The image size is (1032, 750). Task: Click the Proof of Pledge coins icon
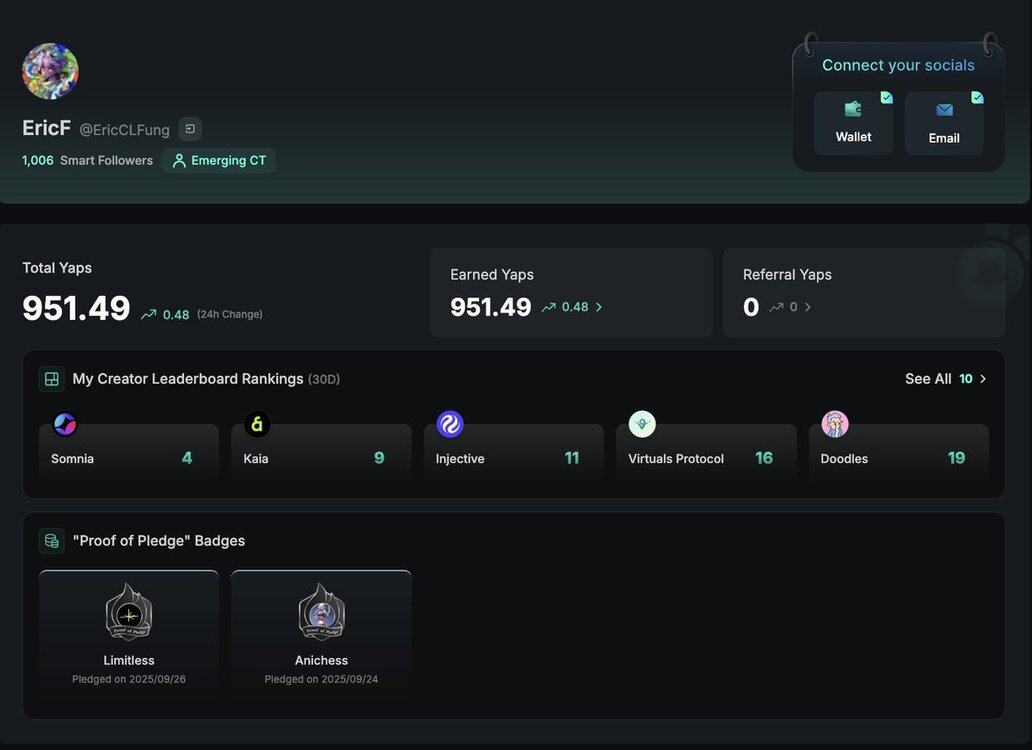[x=52, y=541]
